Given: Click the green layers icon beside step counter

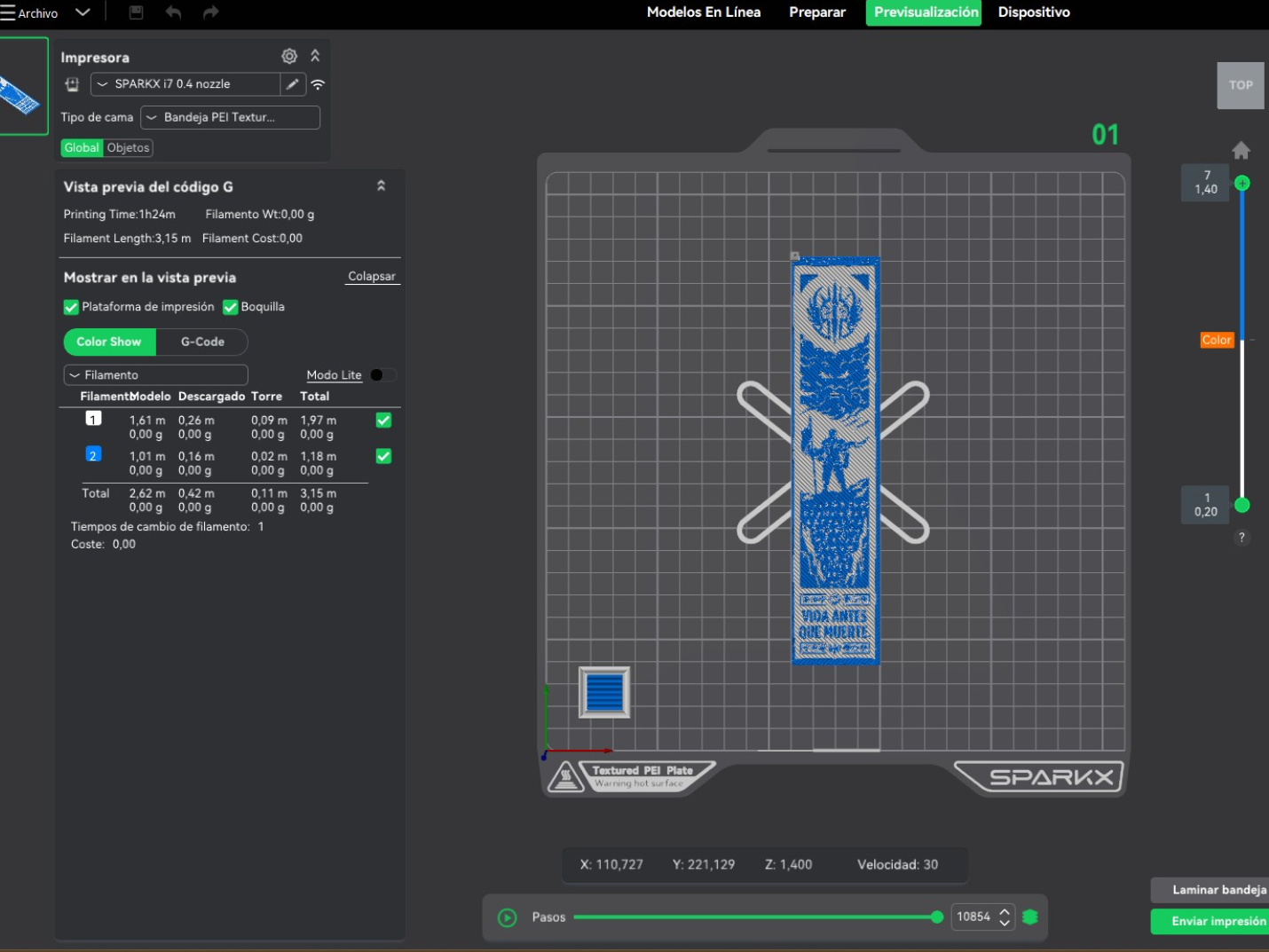Looking at the screenshot, I should pyautogui.click(x=1030, y=917).
